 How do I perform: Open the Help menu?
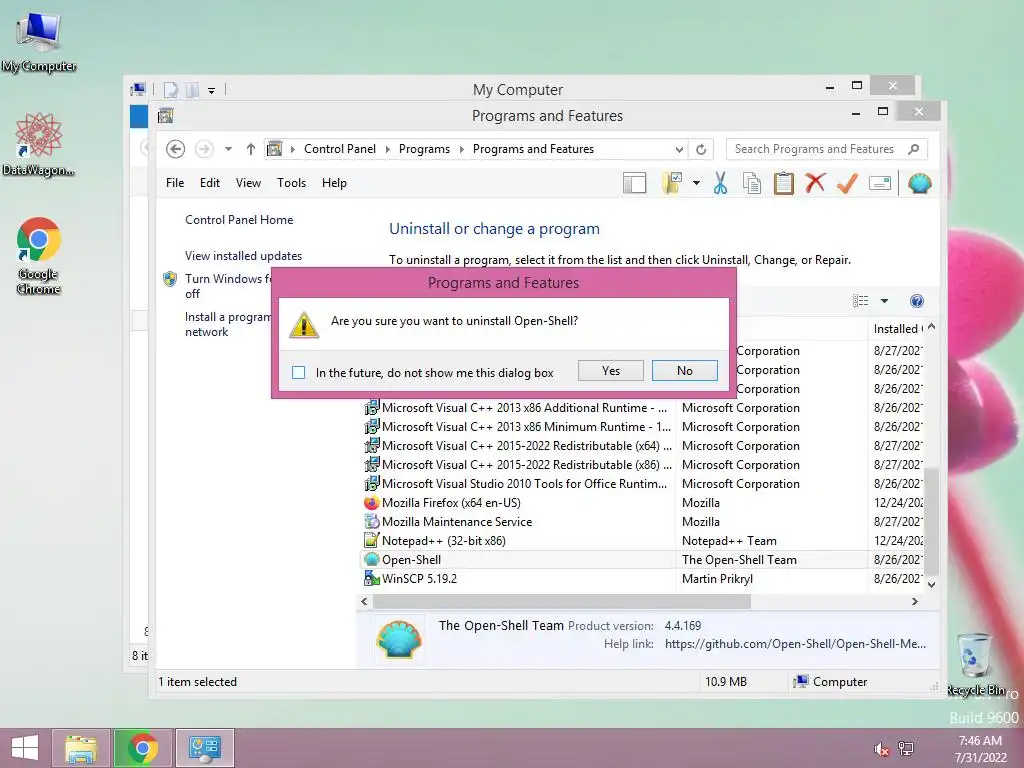pyautogui.click(x=334, y=183)
